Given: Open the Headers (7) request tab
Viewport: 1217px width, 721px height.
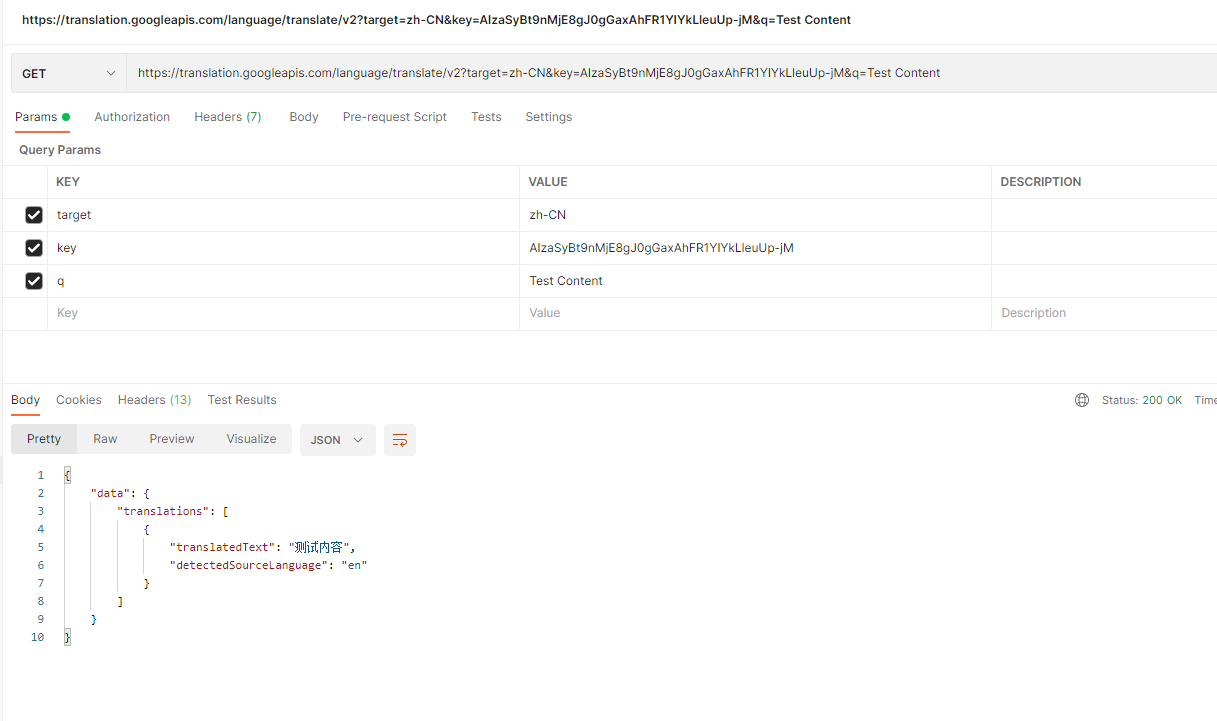Looking at the screenshot, I should point(227,117).
